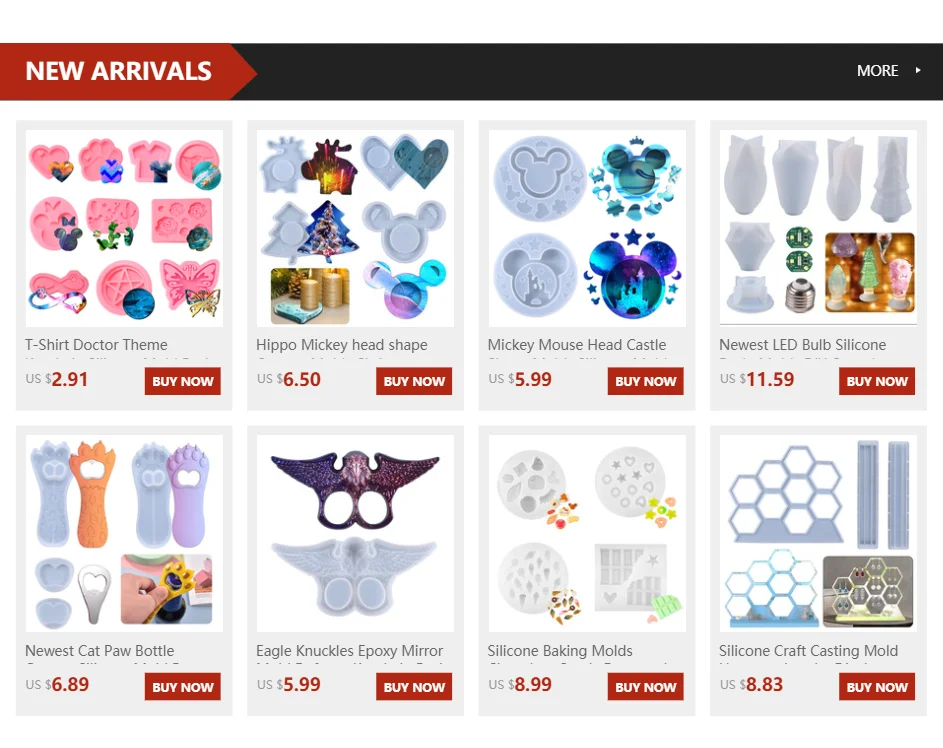
Task: Buy now the $2.91 T-Shirt mold
Action: (183, 381)
